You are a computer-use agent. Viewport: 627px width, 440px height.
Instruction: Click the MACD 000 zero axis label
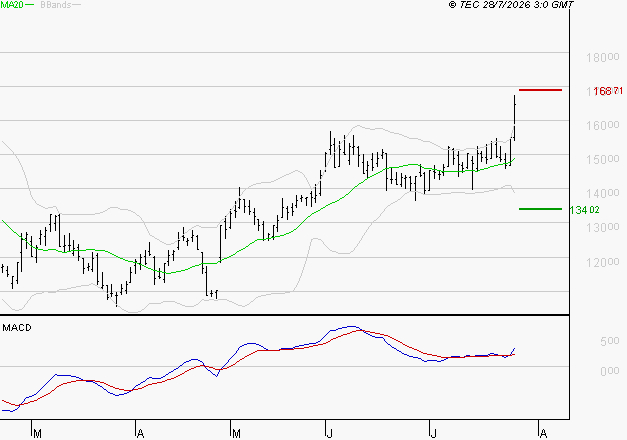610,371
